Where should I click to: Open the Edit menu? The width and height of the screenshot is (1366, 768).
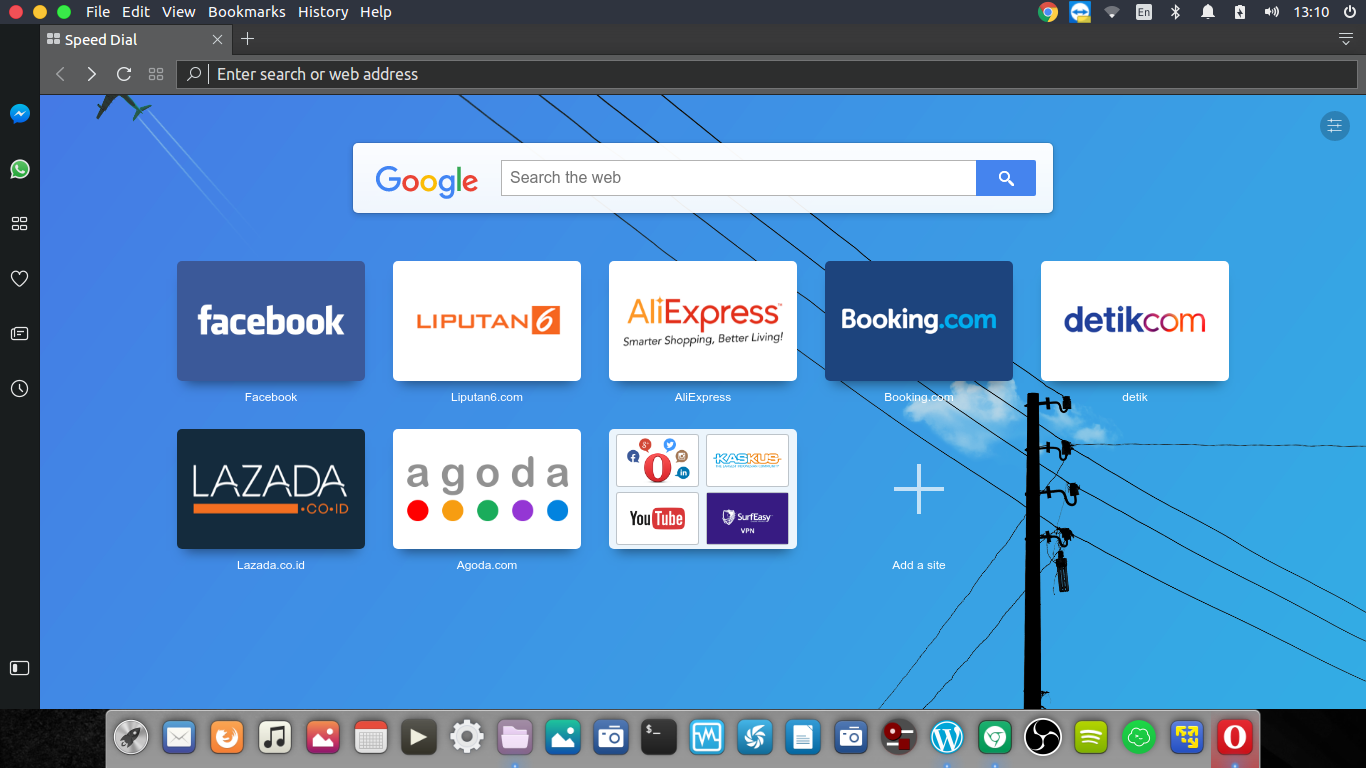click(136, 12)
